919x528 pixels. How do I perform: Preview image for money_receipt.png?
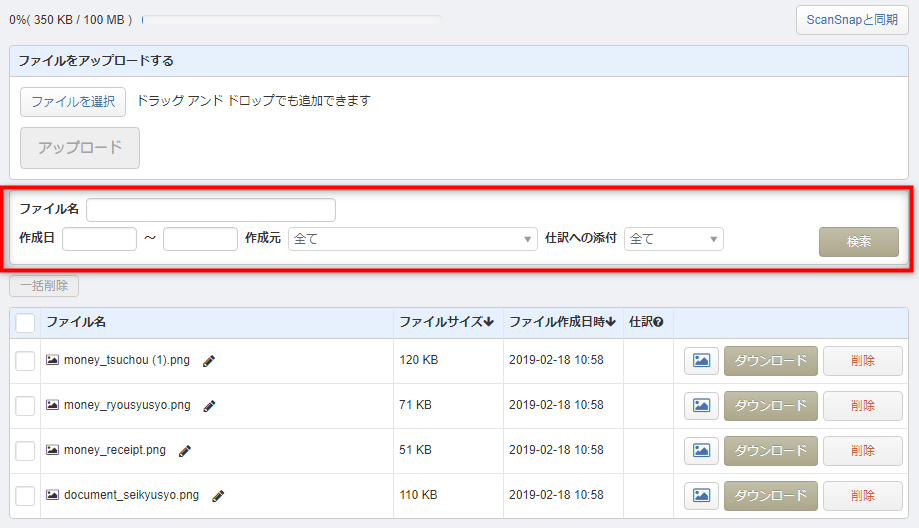point(702,451)
